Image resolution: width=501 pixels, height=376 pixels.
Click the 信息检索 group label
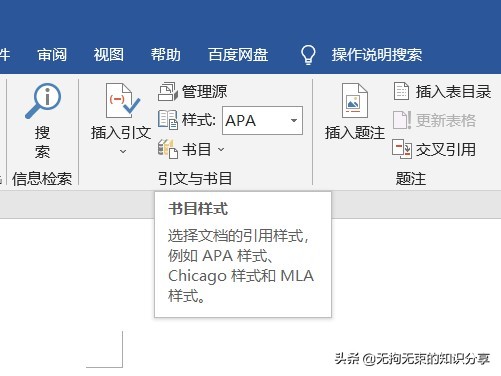tap(42, 179)
